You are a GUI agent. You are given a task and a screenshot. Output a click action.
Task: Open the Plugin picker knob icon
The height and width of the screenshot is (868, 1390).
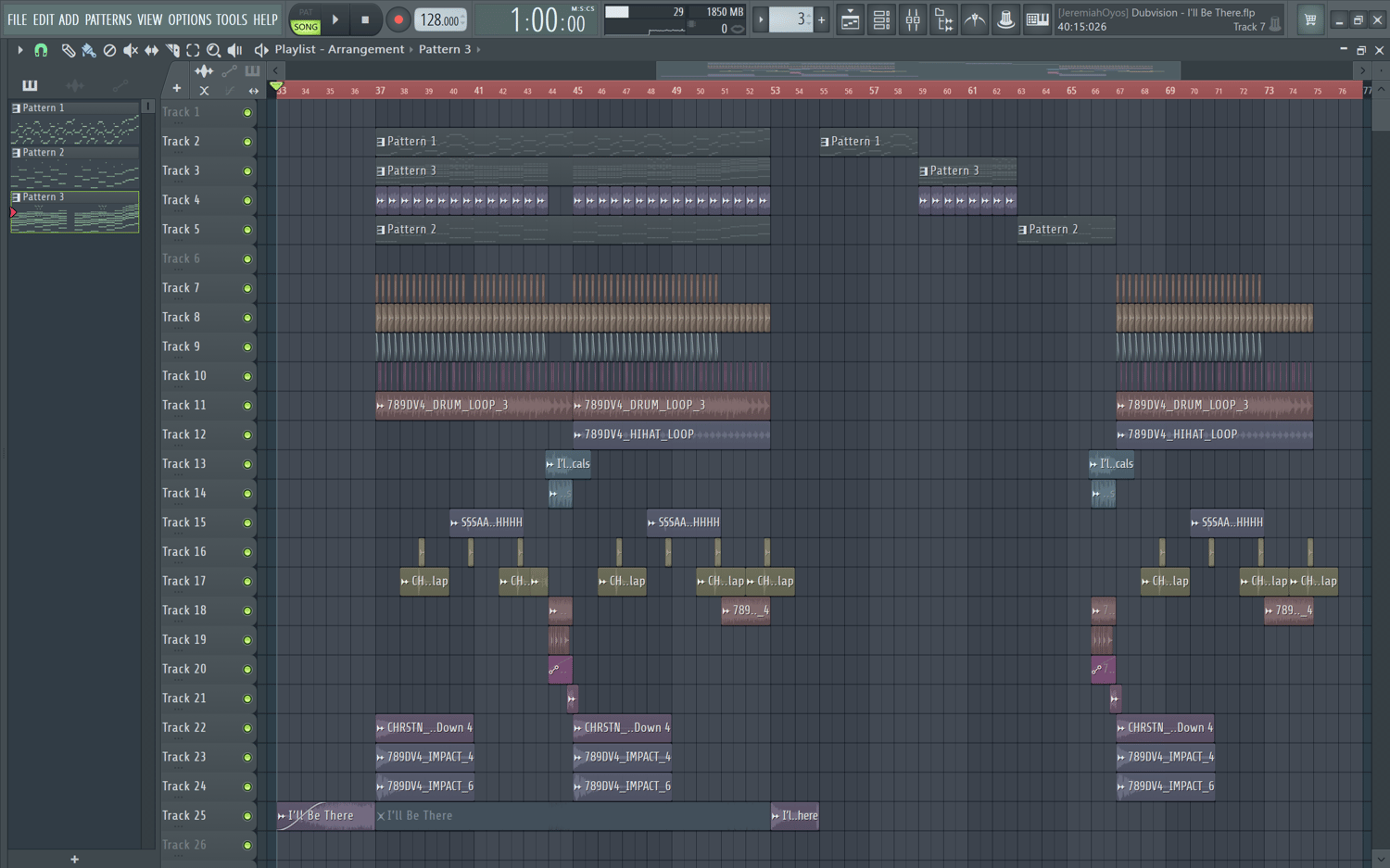[1005, 19]
